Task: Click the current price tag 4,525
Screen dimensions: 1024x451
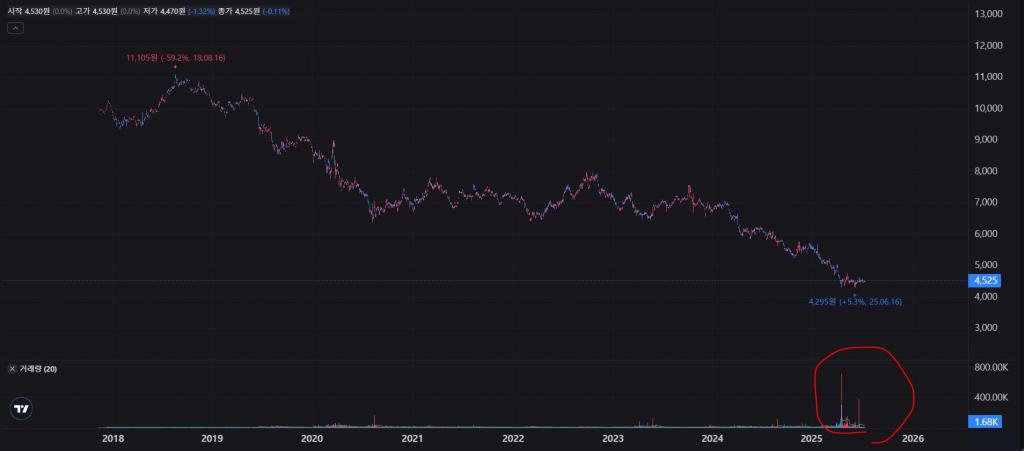Action: [x=987, y=281]
